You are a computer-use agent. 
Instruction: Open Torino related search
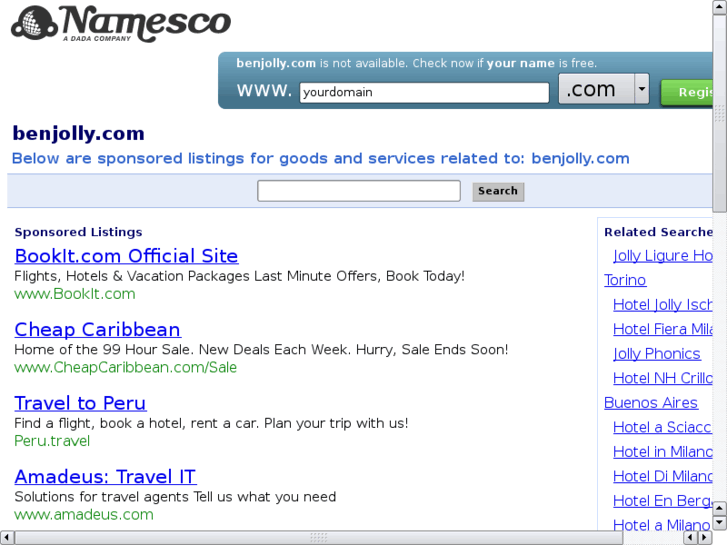tap(625, 280)
